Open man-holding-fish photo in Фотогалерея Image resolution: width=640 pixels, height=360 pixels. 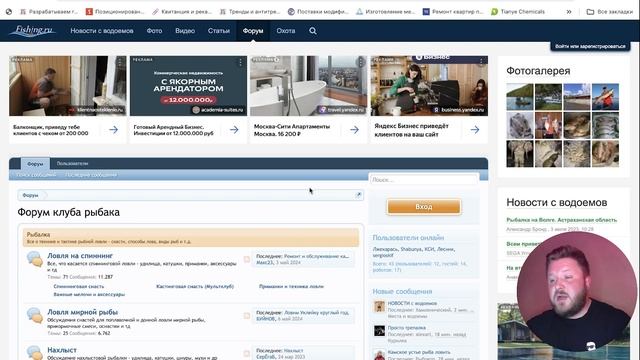pyautogui.click(x=605, y=97)
